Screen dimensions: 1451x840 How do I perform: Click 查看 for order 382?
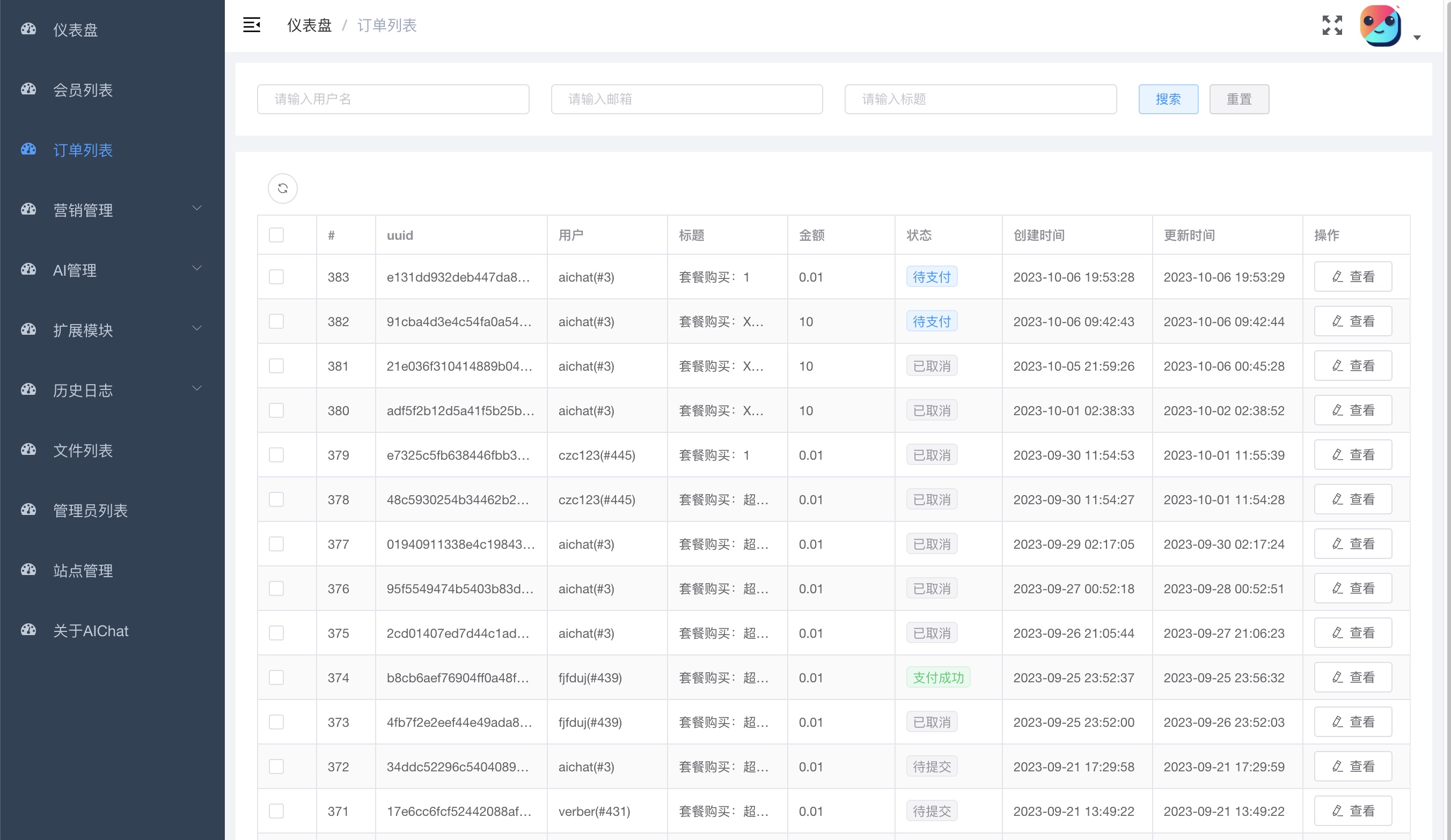click(1353, 321)
